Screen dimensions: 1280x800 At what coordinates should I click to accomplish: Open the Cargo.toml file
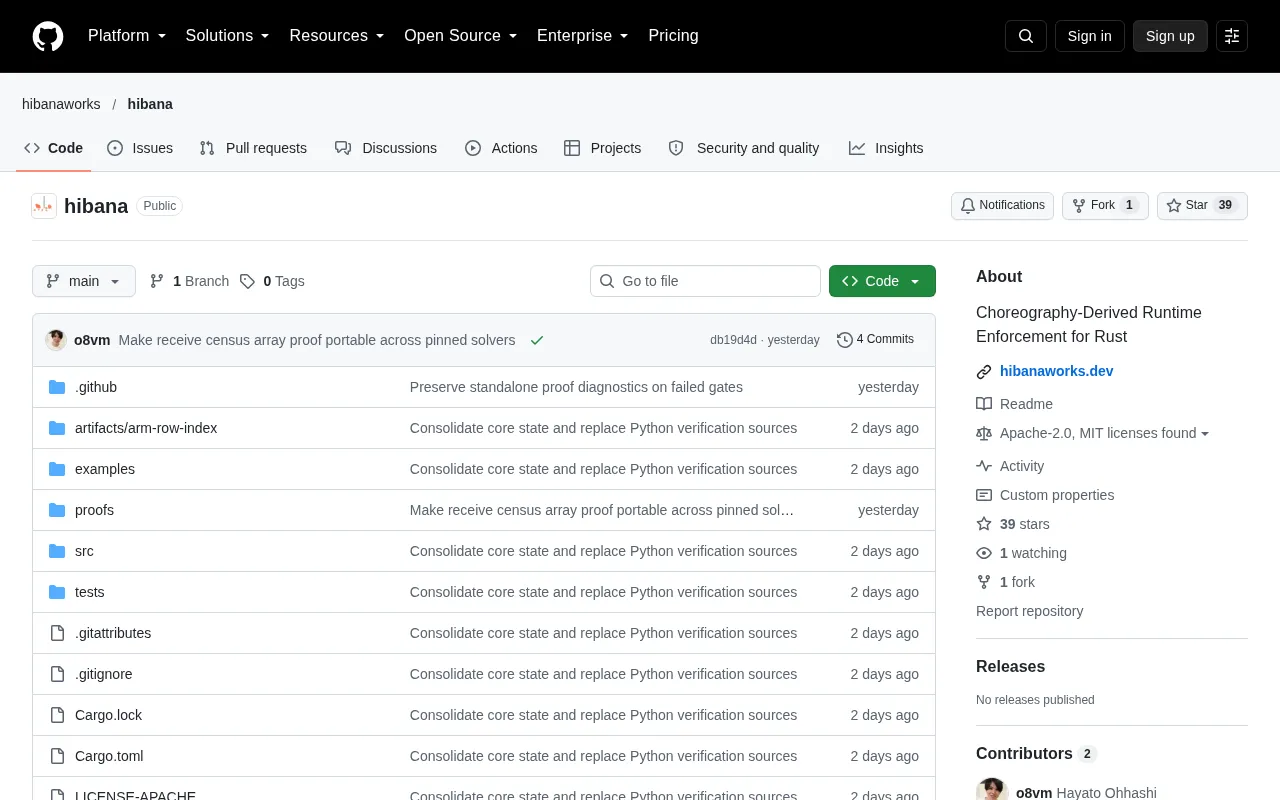point(109,756)
